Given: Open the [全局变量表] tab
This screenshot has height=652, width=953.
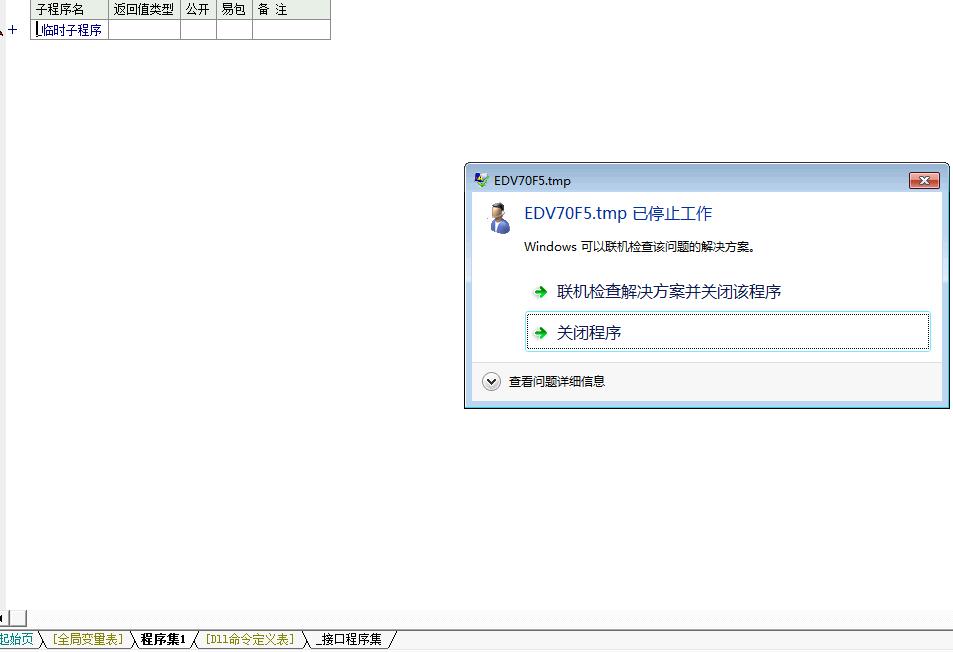Looking at the screenshot, I should pos(88,639).
